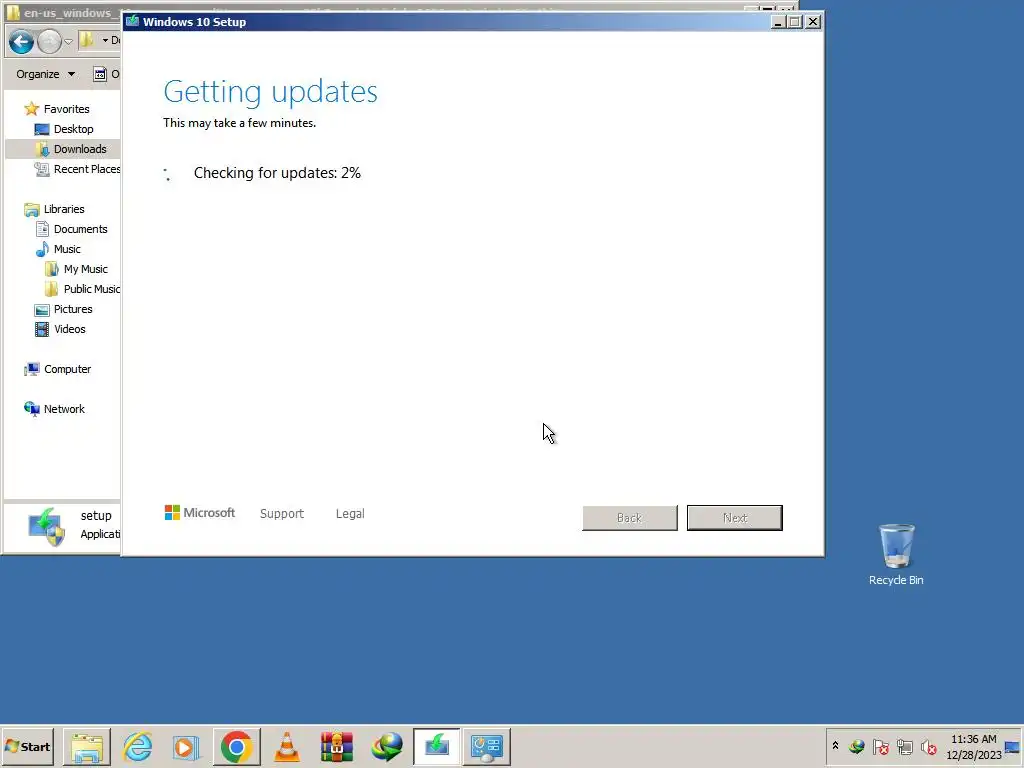Click the network tray icon

click(x=904, y=746)
